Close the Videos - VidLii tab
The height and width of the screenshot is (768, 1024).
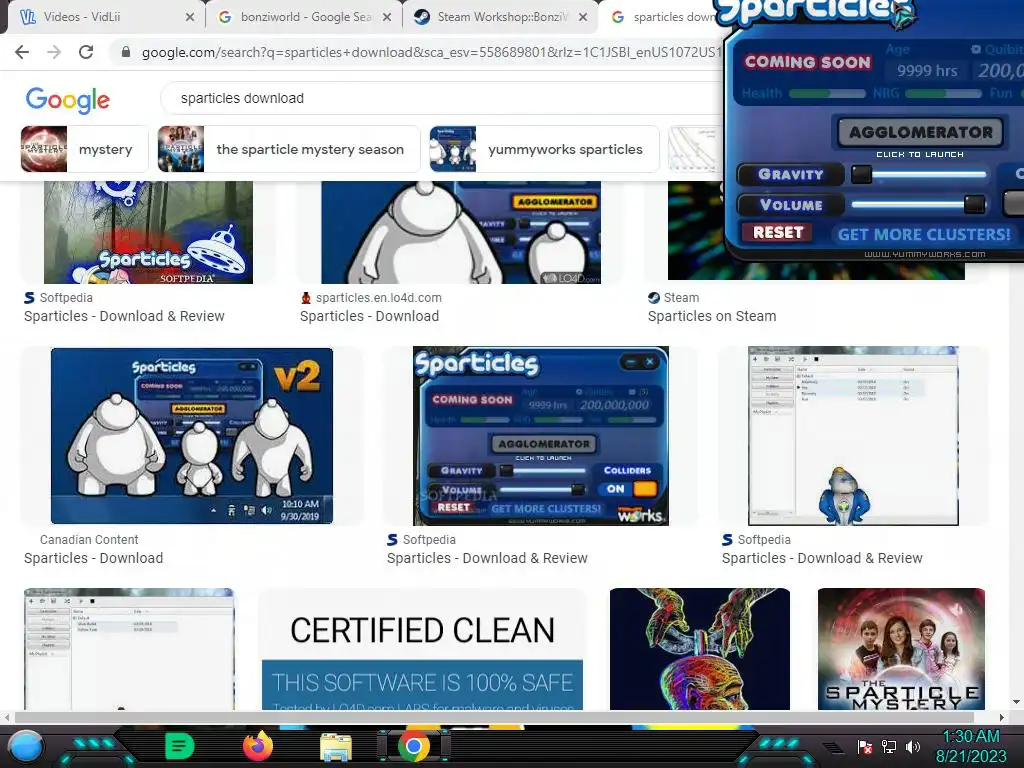pos(189,17)
